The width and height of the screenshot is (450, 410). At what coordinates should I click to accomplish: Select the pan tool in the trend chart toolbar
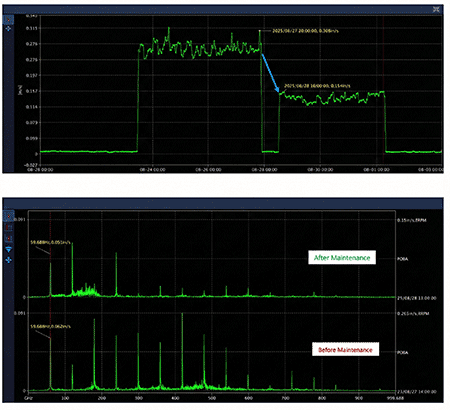tap(8, 29)
